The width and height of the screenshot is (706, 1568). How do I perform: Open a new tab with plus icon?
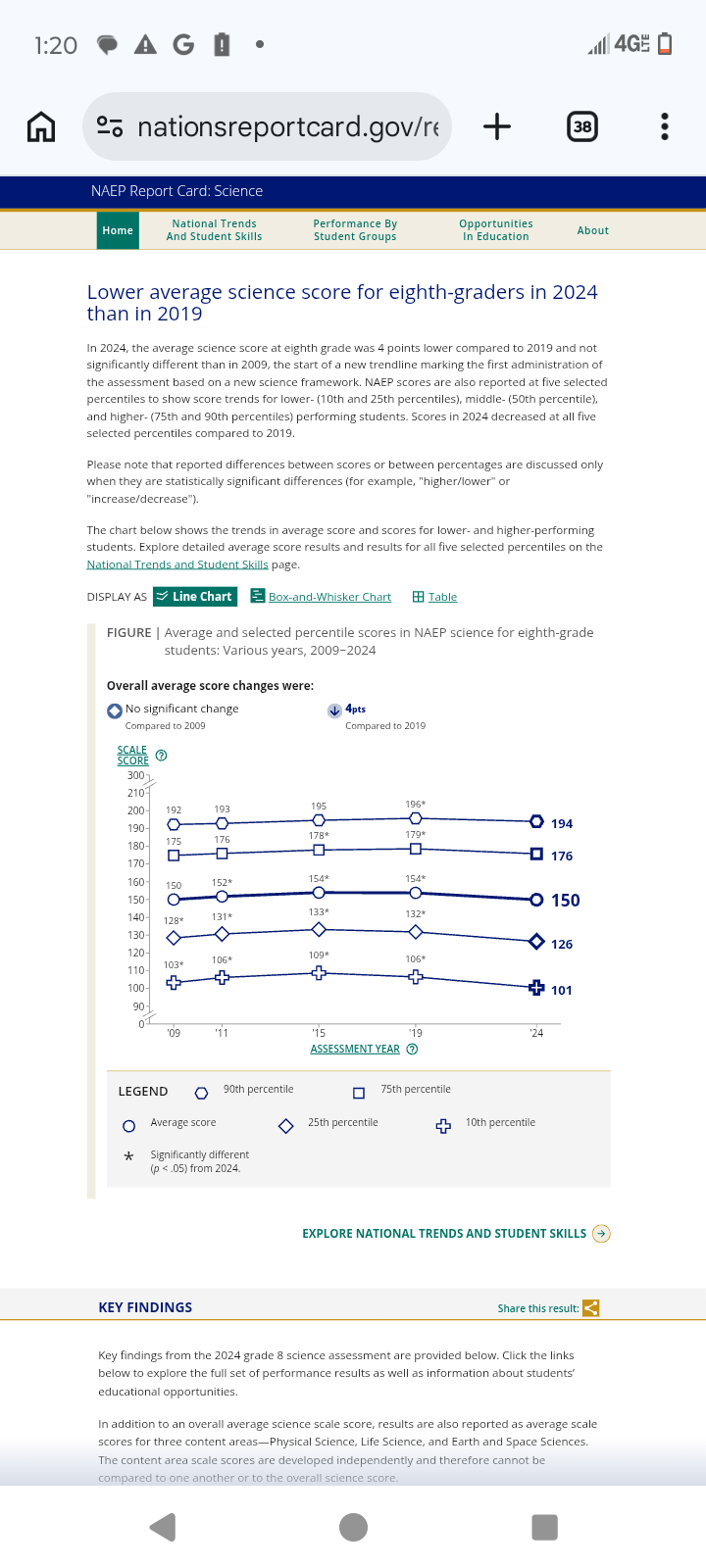click(497, 126)
